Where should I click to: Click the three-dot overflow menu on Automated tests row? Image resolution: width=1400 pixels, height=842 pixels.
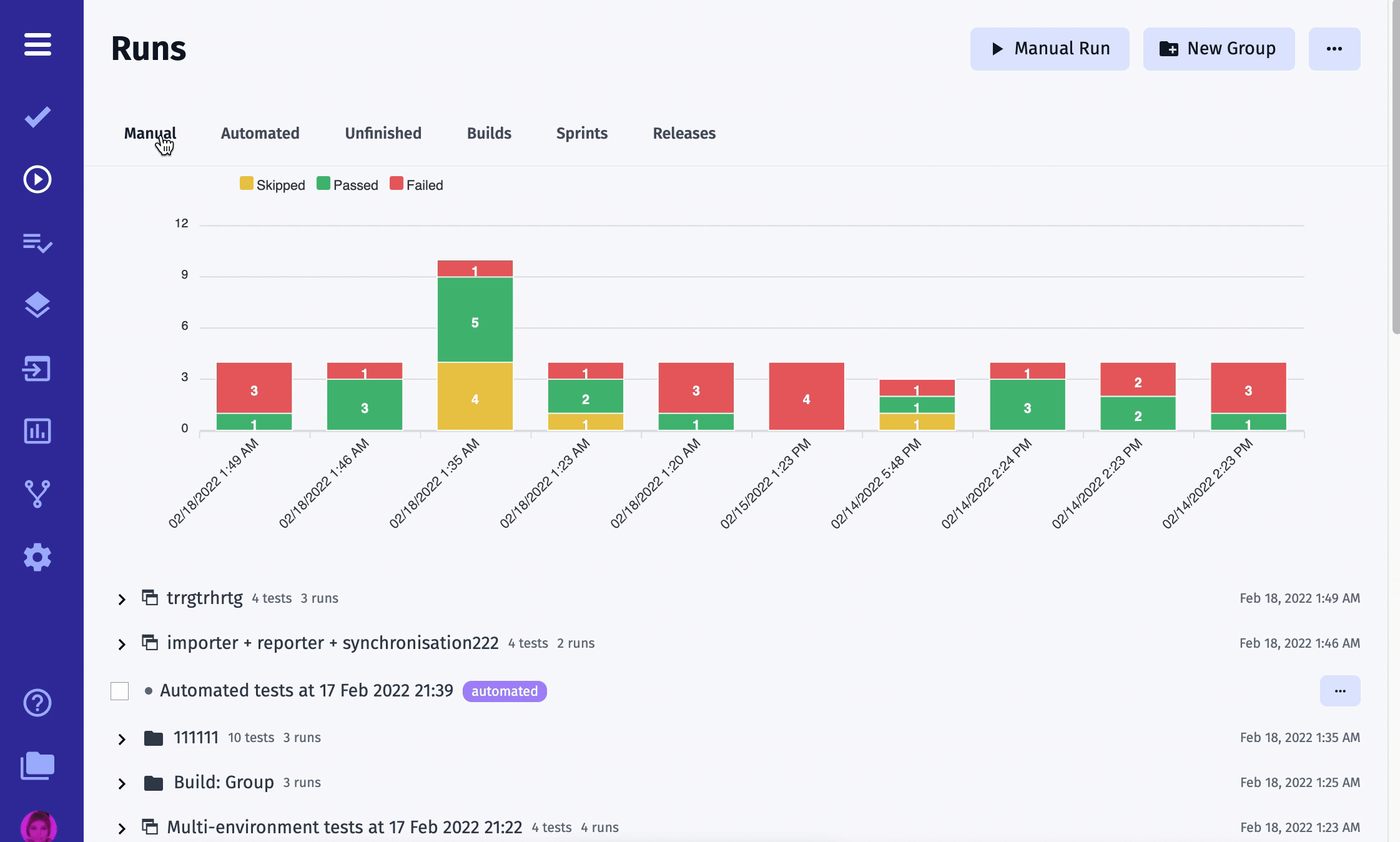click(1340, 690)
